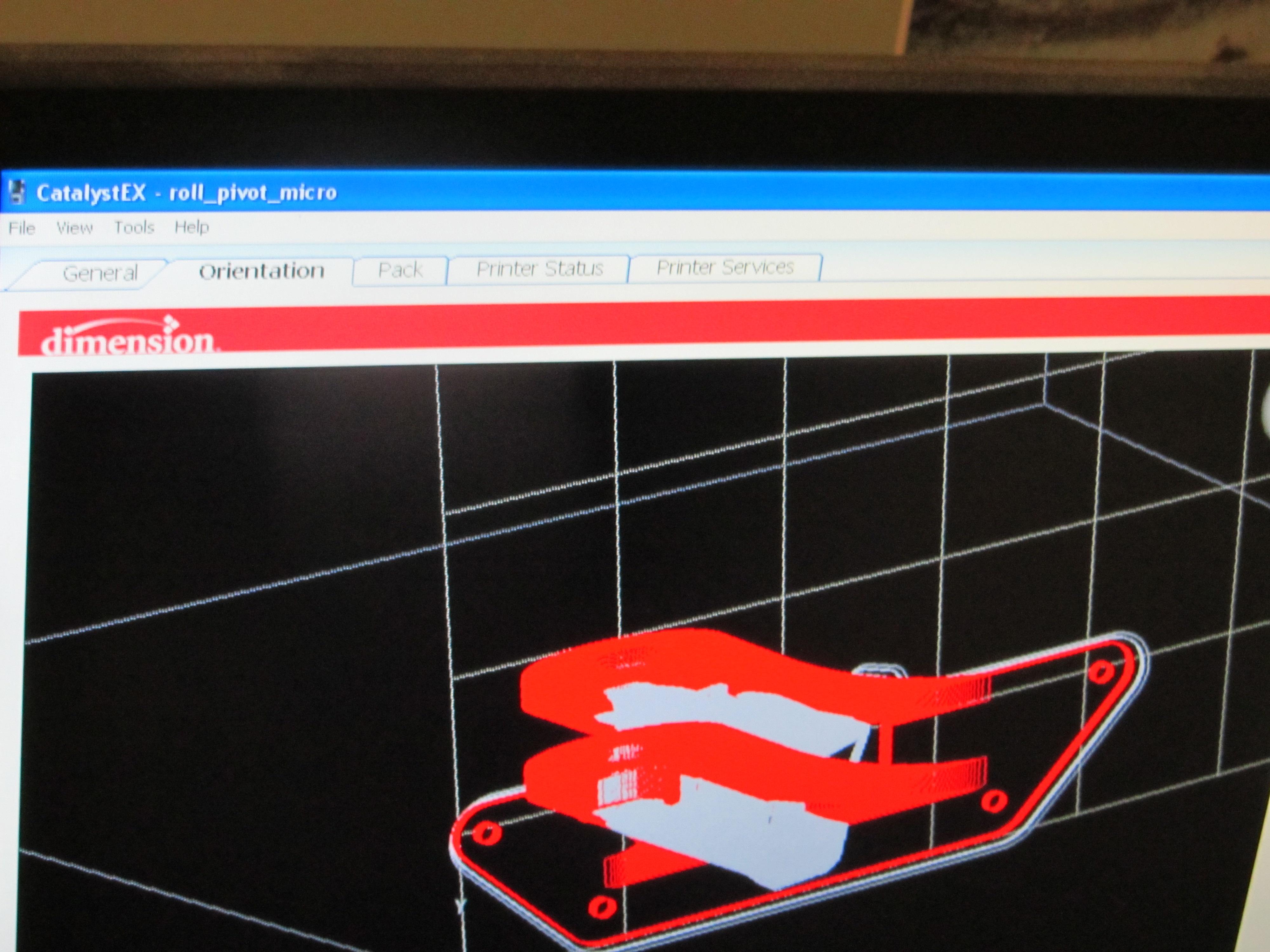Switch to the Pack tab
Screen dimensions: 1270x952
(x=400, y=270)
